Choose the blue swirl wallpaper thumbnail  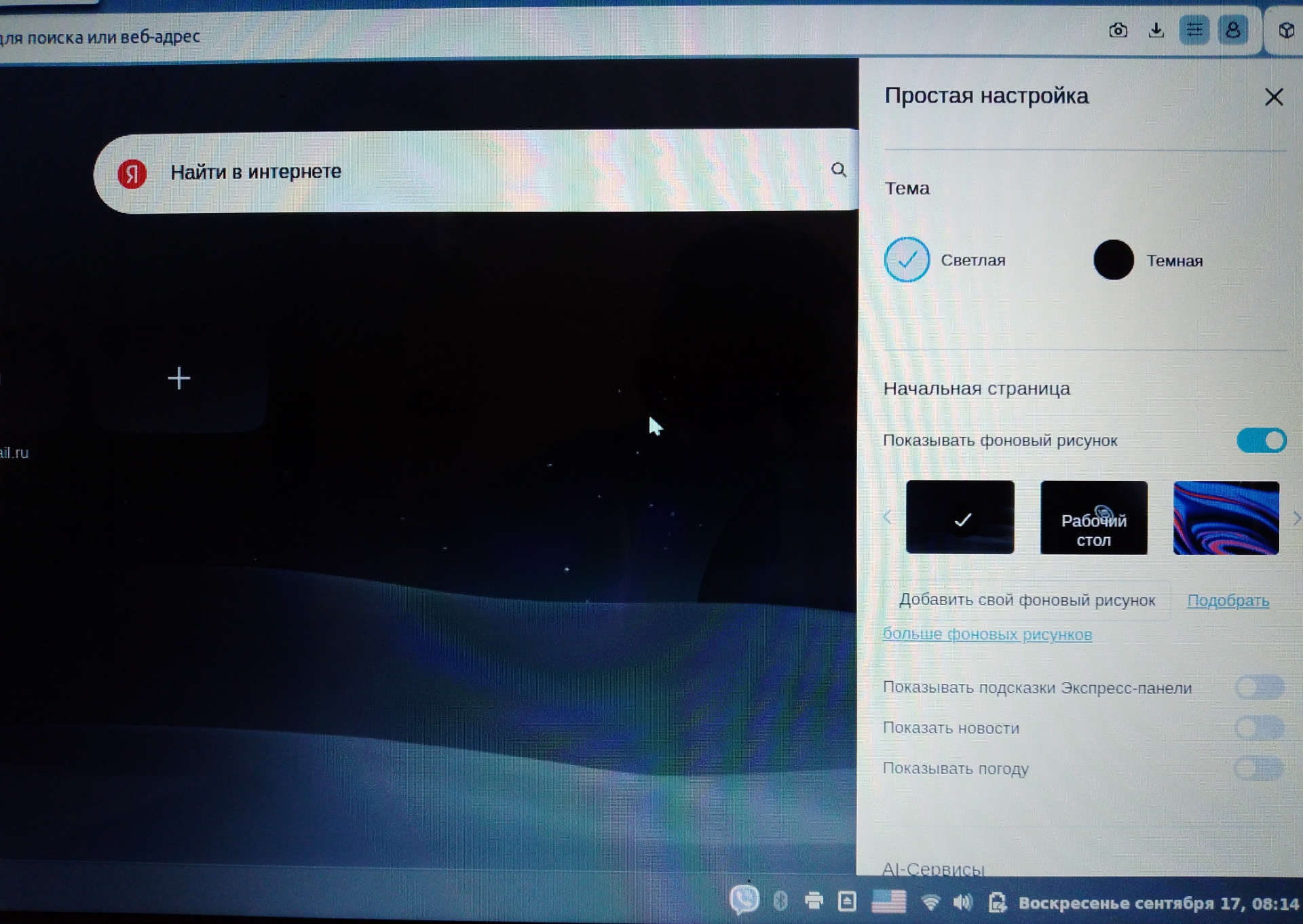click(1226, 518)
